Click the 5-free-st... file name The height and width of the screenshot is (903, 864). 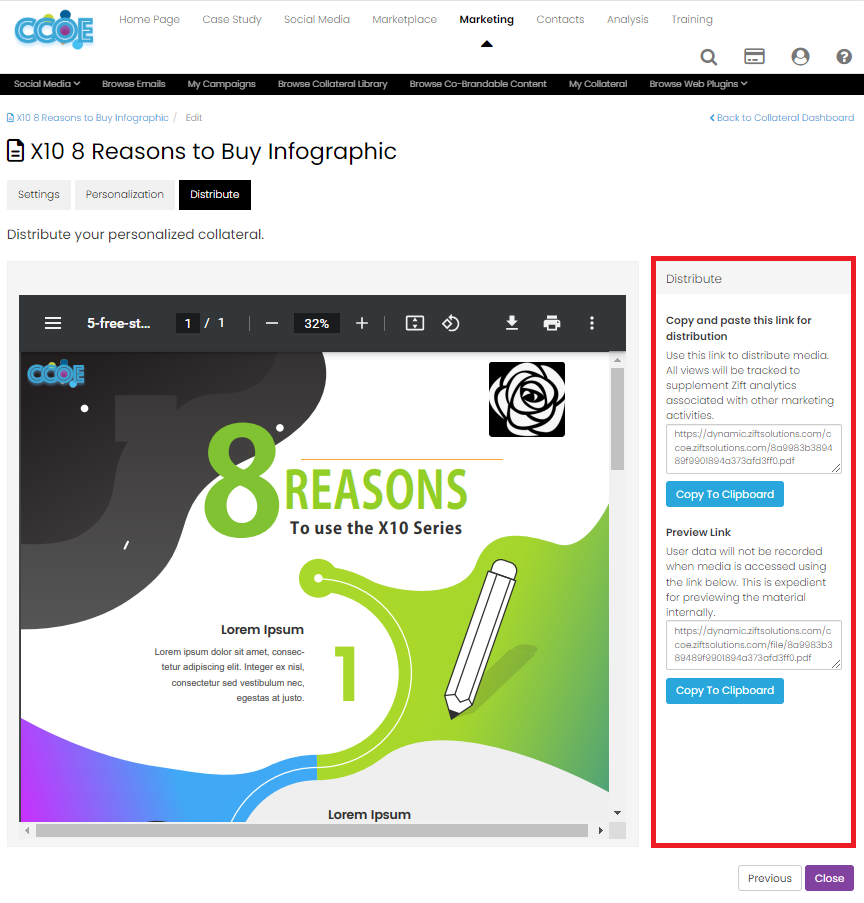click(119, 323)
